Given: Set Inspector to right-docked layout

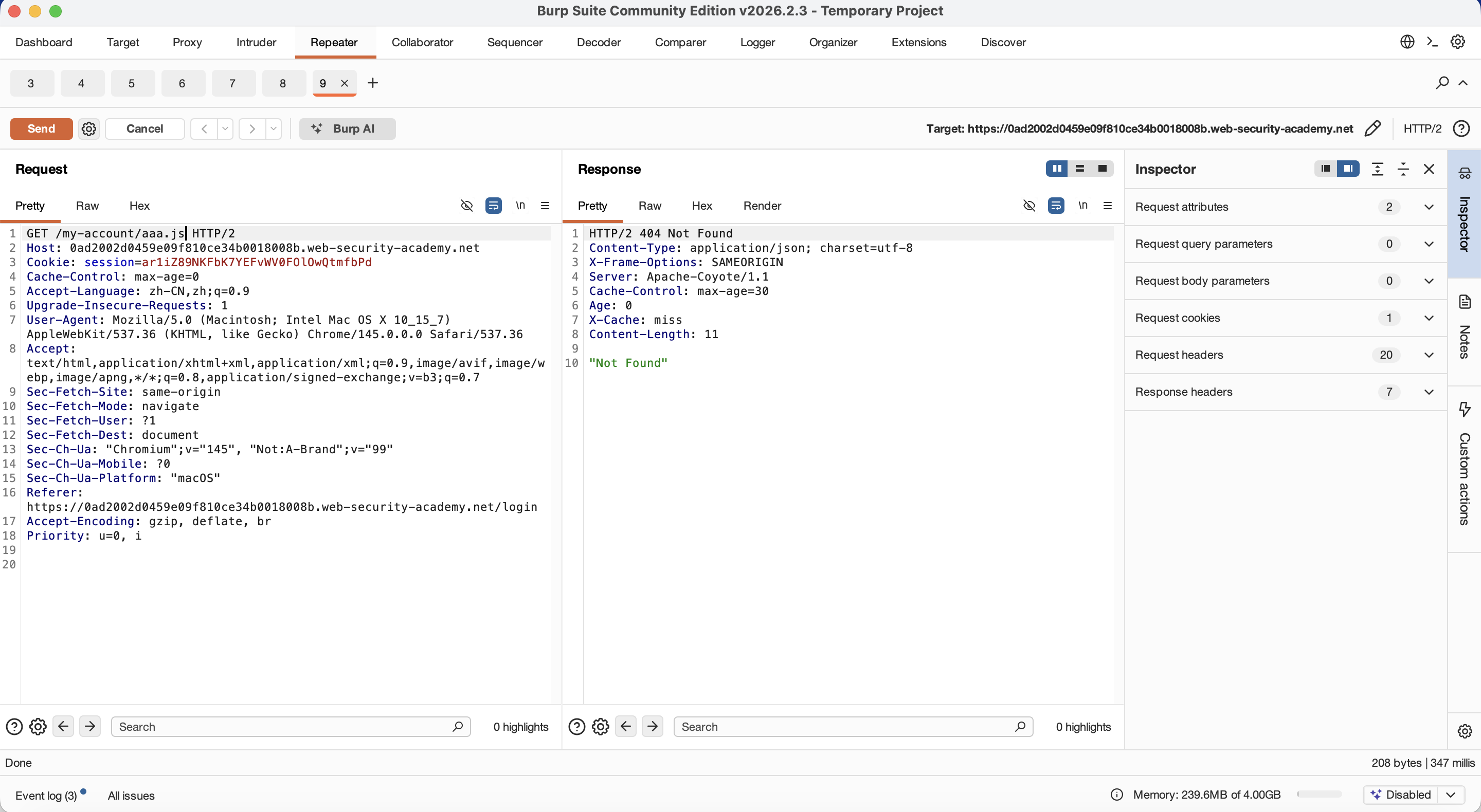Looking at the screenshot, I should pyautogui.click(x=1348, y=169).
